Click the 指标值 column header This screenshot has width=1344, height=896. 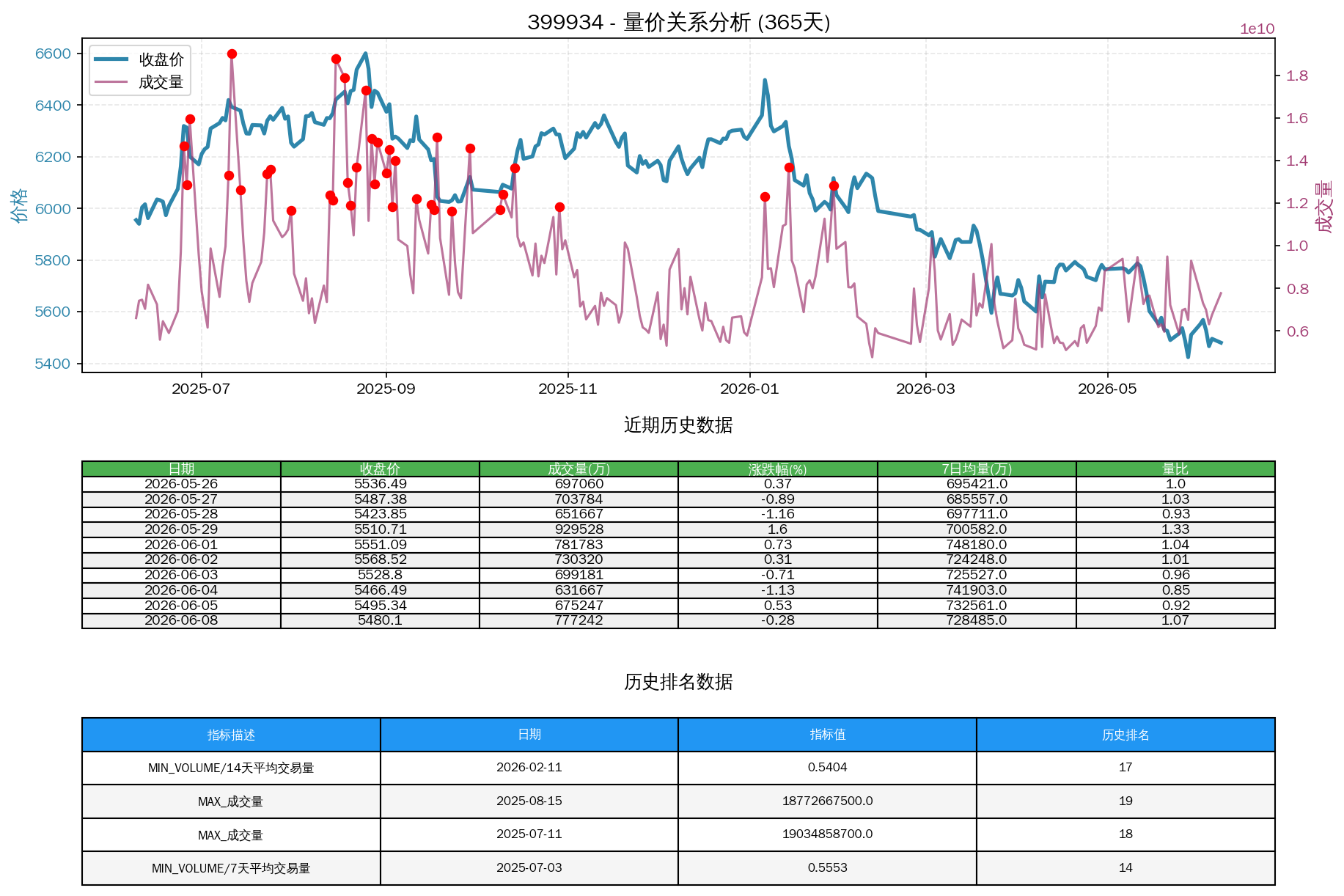pyautogui.click(x=828, y=735)
